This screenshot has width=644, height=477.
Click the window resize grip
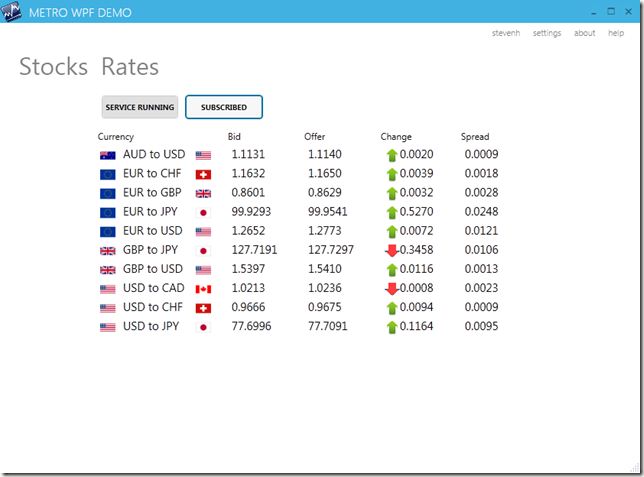point(635,468)
